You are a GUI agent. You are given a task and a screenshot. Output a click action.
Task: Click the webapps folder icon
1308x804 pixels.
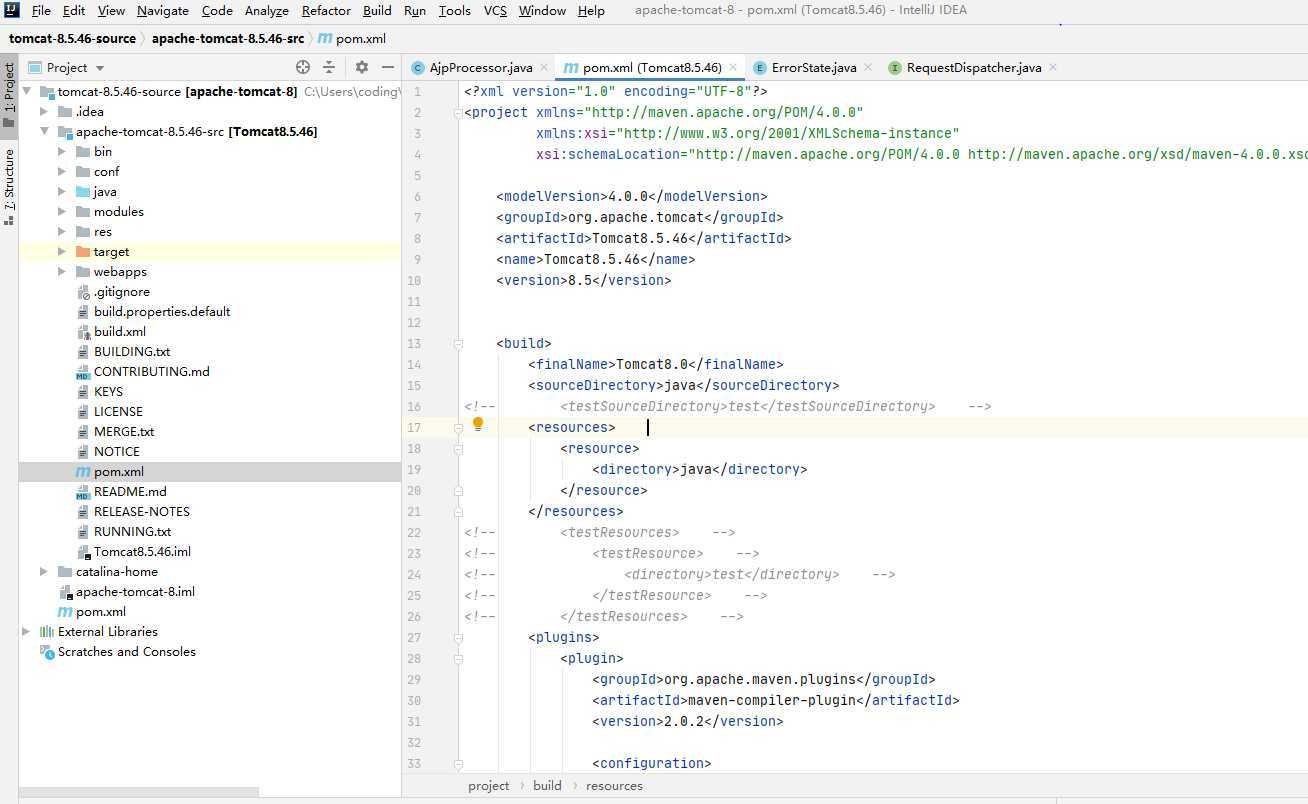(83, 271)
